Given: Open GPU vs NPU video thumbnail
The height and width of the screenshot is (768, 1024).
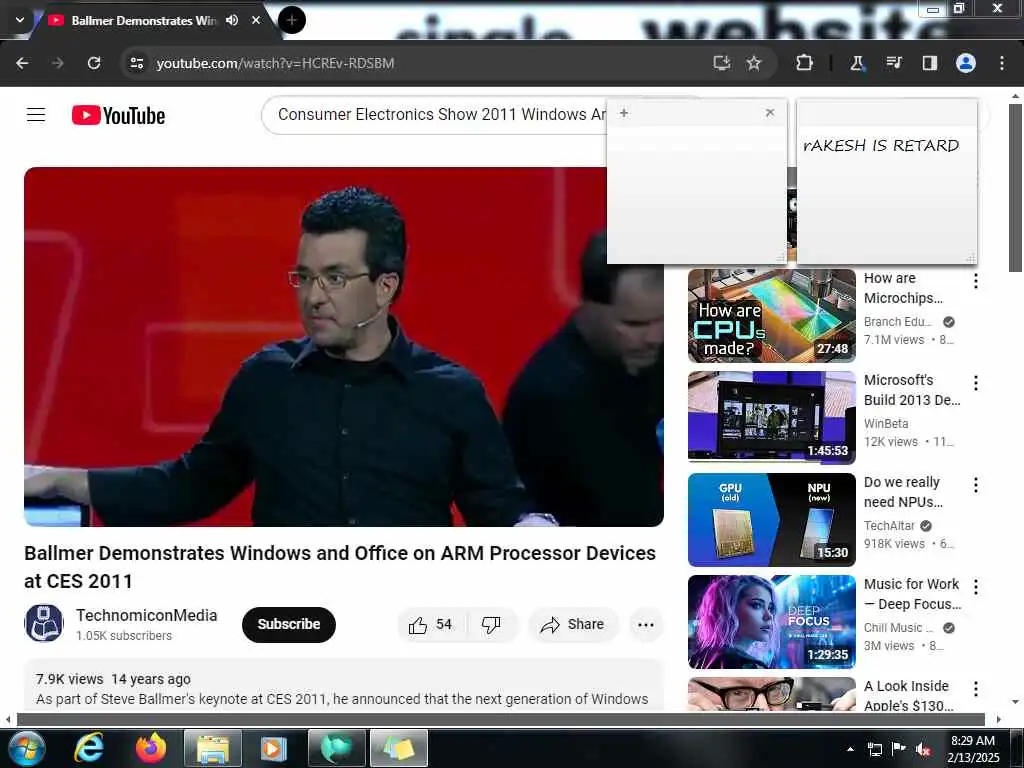Looking at the screenshot, I should tap(771, 519).
